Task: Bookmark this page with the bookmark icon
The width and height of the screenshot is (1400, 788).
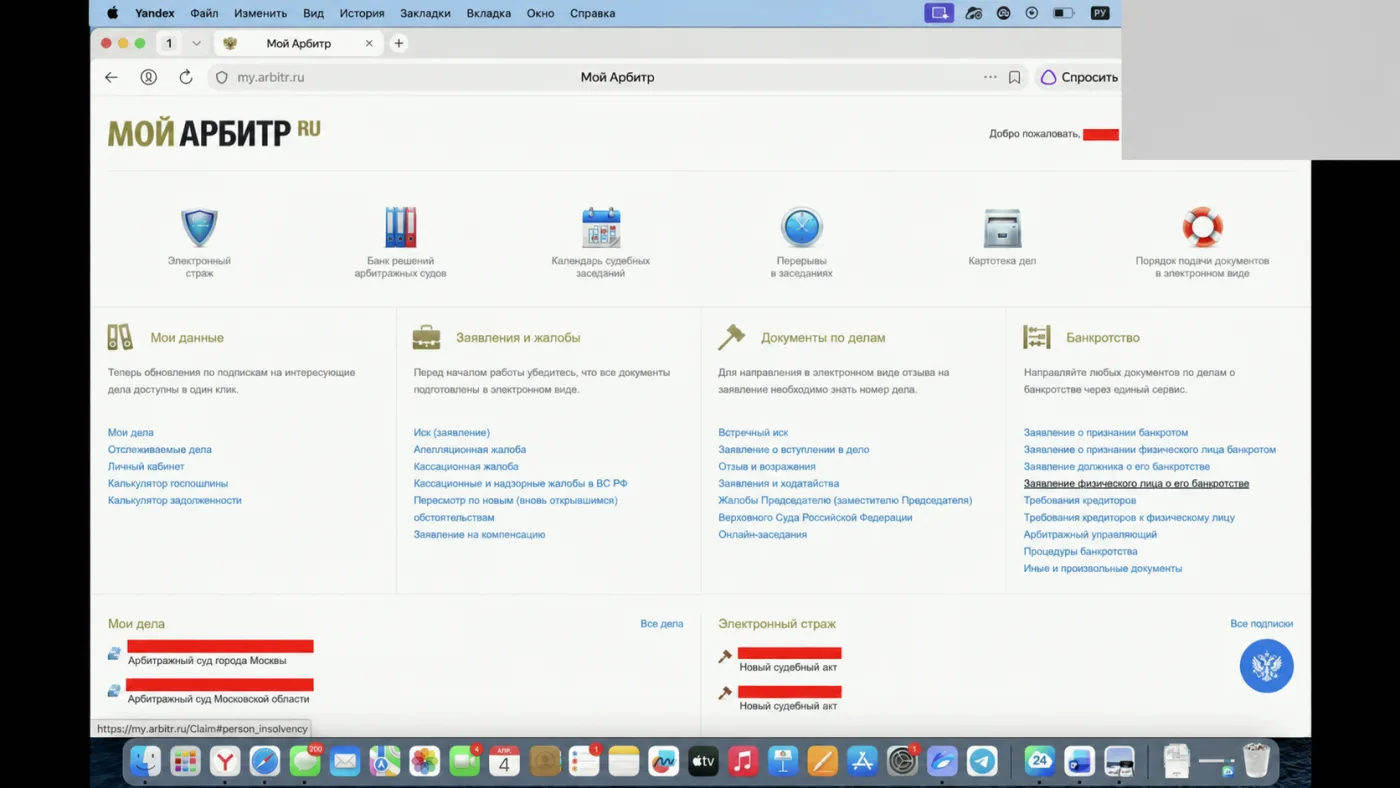Action: pyautogui.click(x=1014, y=77)
